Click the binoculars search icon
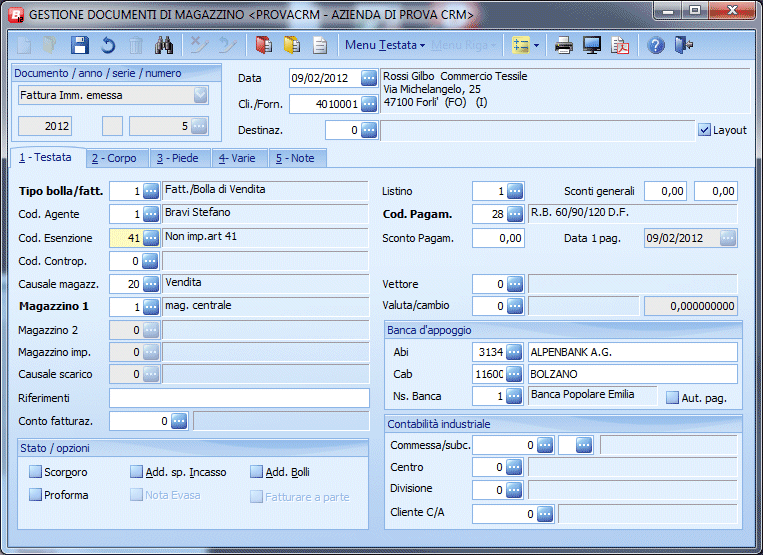Screen dimensions: 763x555 tap(165, 45)
